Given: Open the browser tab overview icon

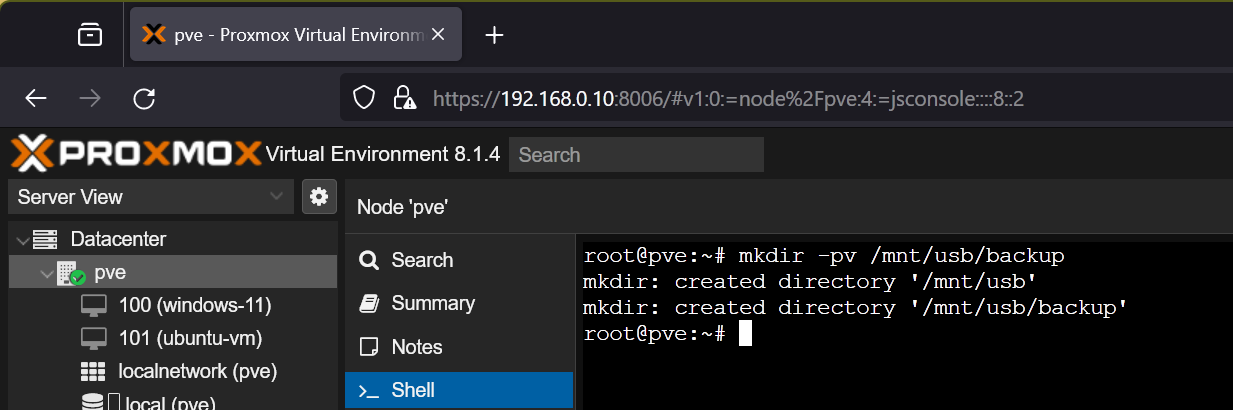Looking at the screenshot, I should (x=90, y=35).
